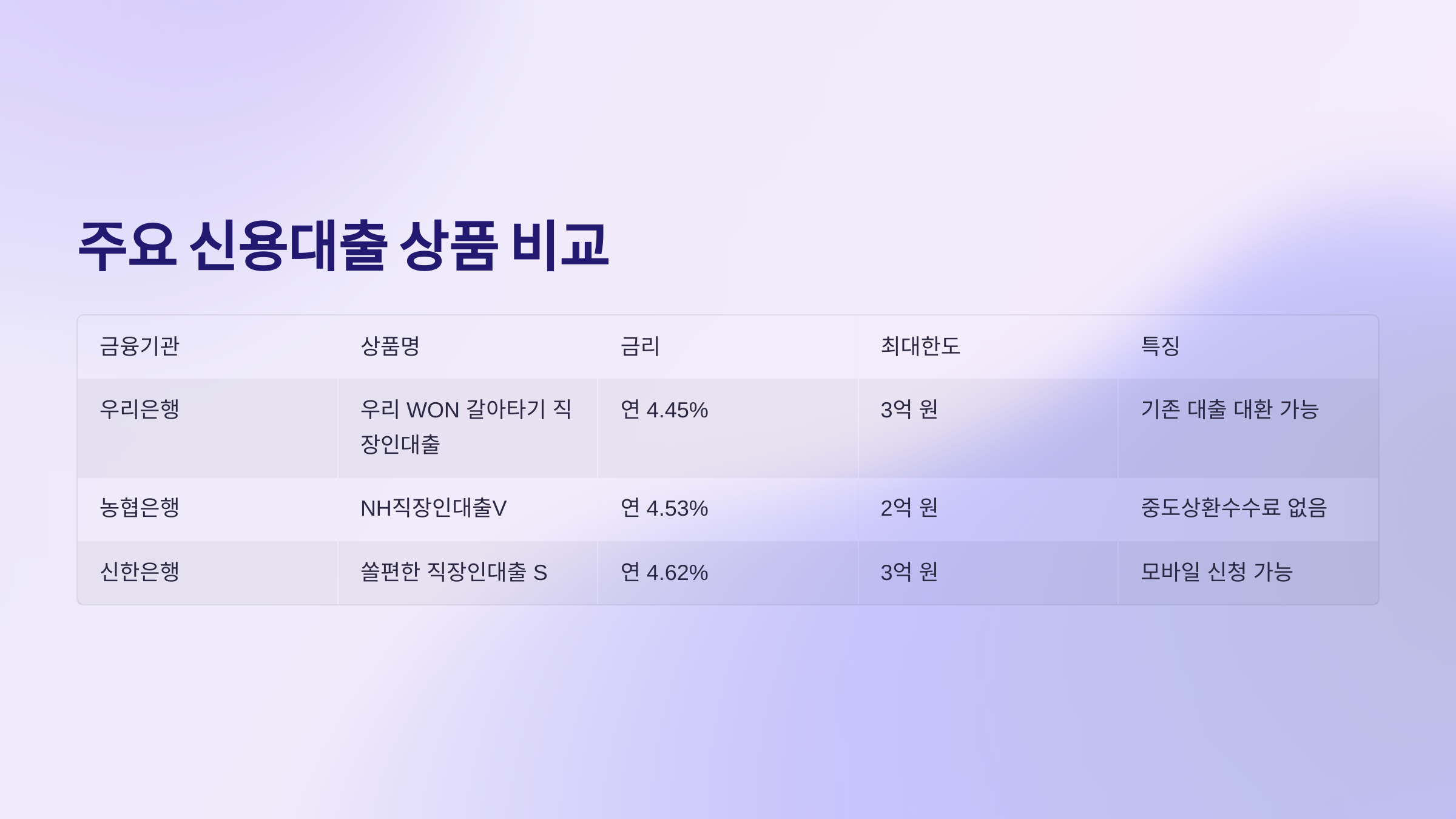
Task: Select the 상품명 column header
Action: point(390,346)
